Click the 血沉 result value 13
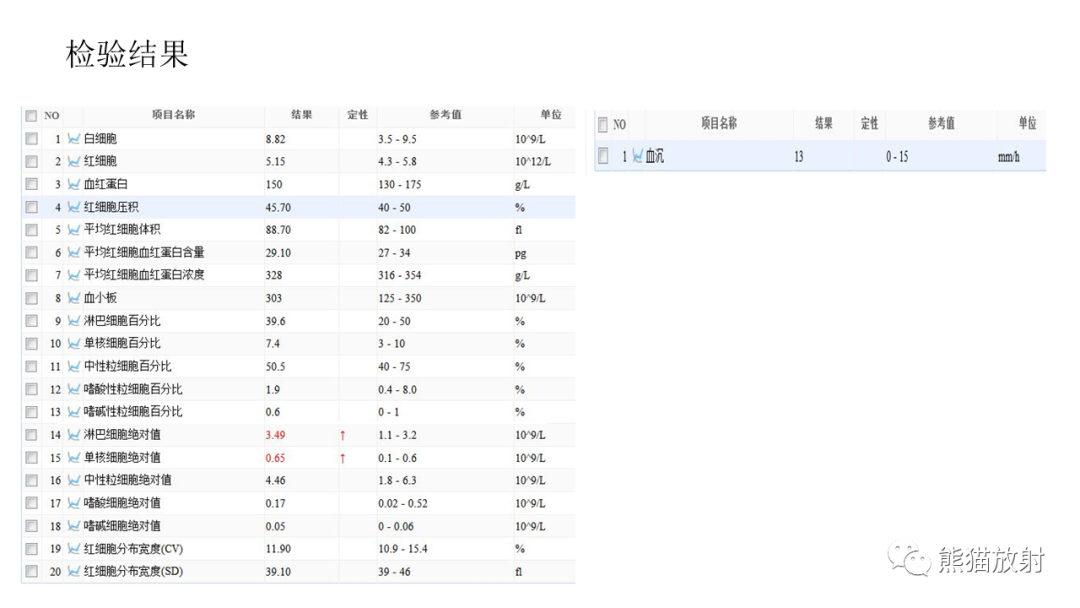The width and height of the screenshot is (1080, 608). point(798,157)
